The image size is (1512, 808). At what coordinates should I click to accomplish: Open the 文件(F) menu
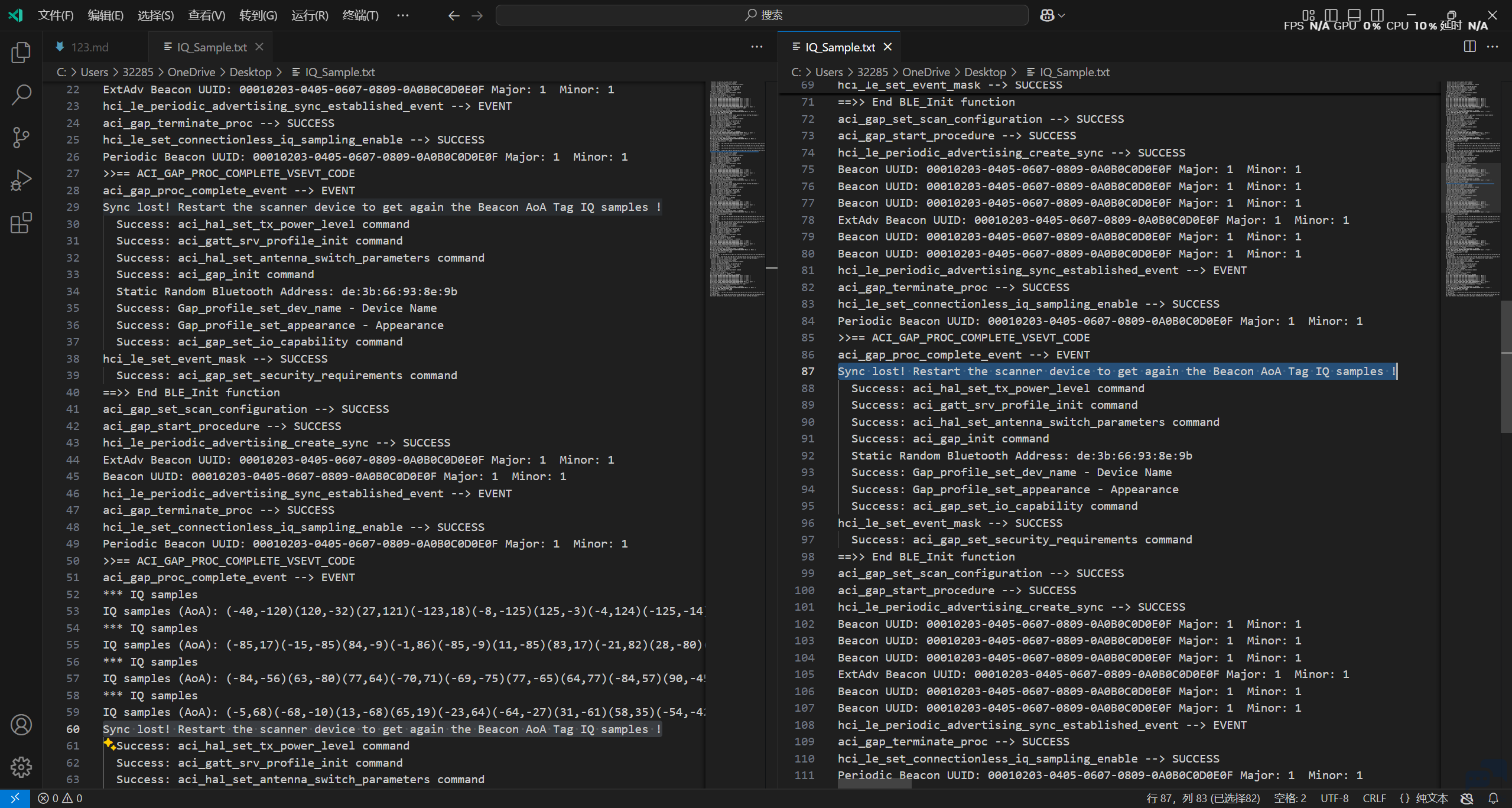coord(56,15)
